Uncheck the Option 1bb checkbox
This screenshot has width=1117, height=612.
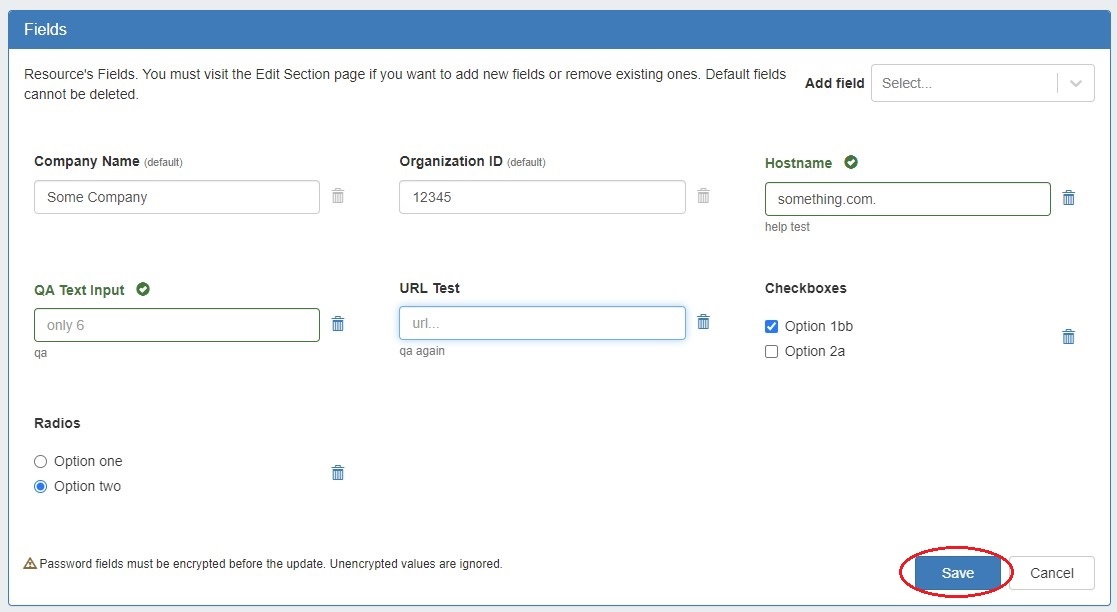(771, 326)
